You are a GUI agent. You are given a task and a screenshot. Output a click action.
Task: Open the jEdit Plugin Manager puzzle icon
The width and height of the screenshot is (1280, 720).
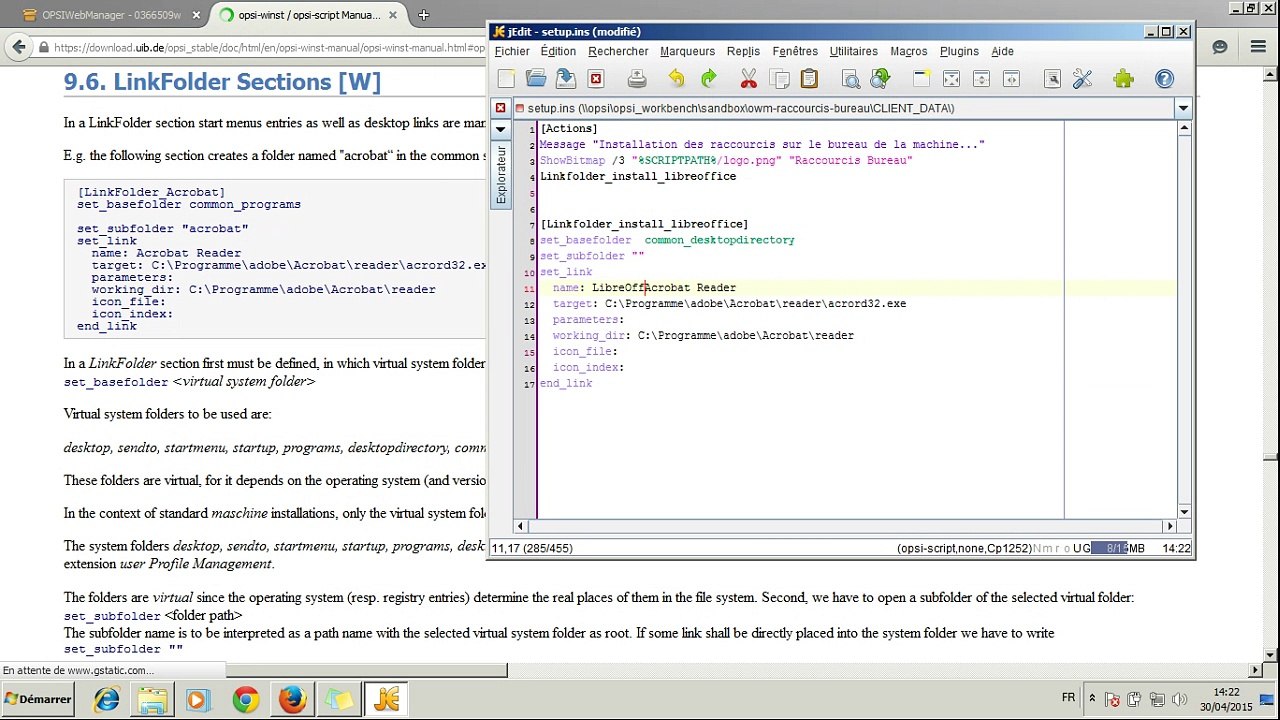1123,79
